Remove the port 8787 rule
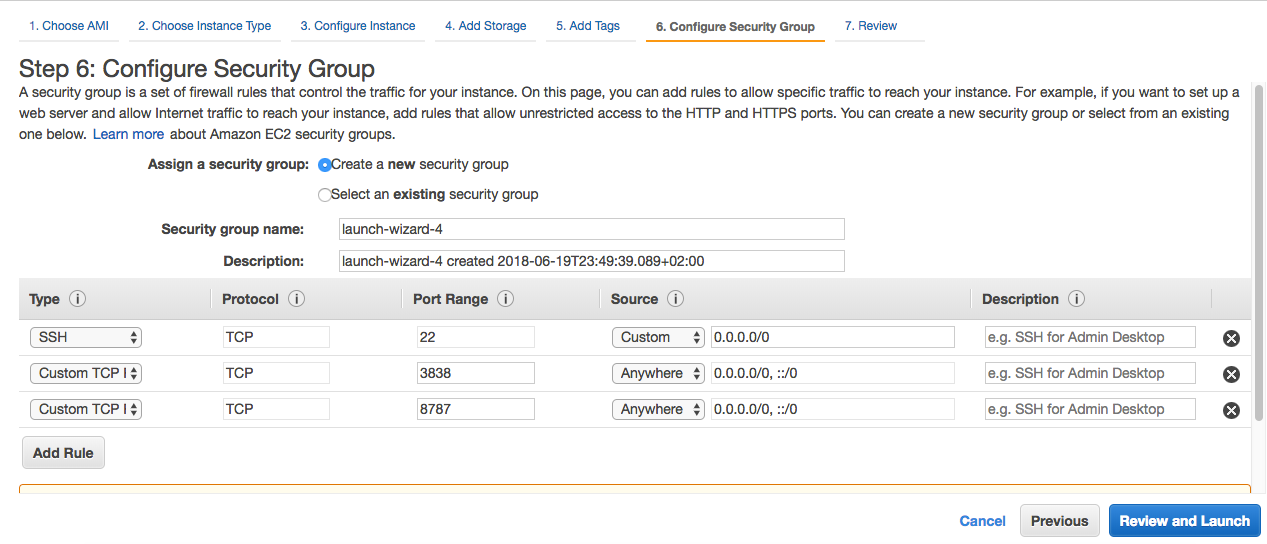 click(x=1231, y=410)
